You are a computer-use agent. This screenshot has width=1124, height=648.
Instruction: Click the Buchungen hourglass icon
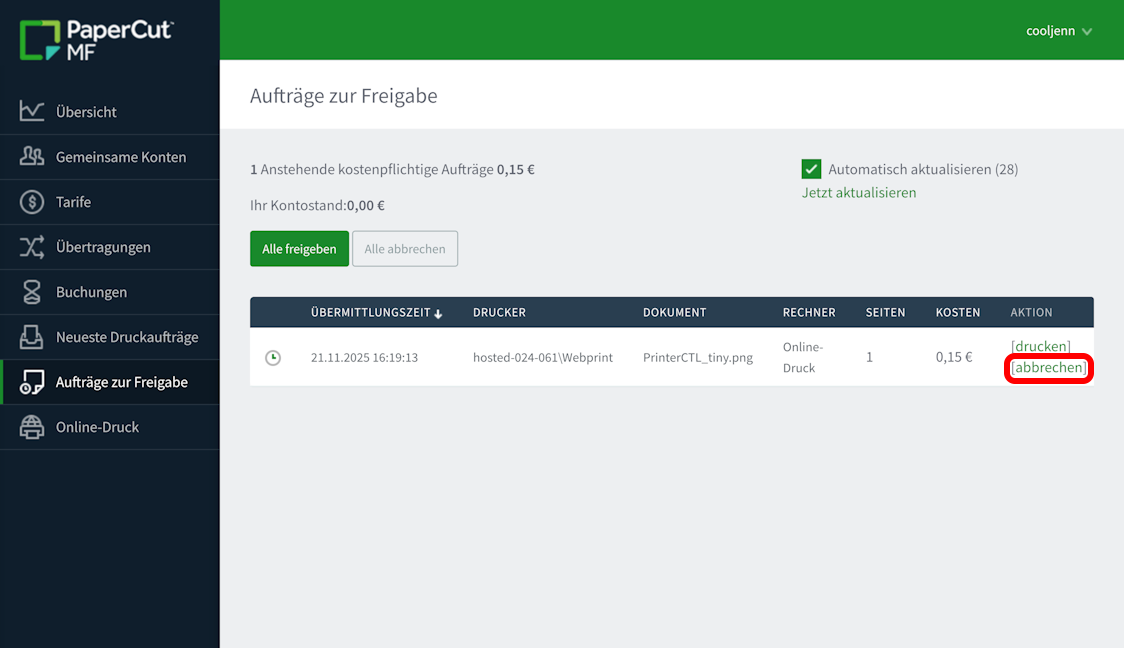pyautogui.click(x=32, y=292)
